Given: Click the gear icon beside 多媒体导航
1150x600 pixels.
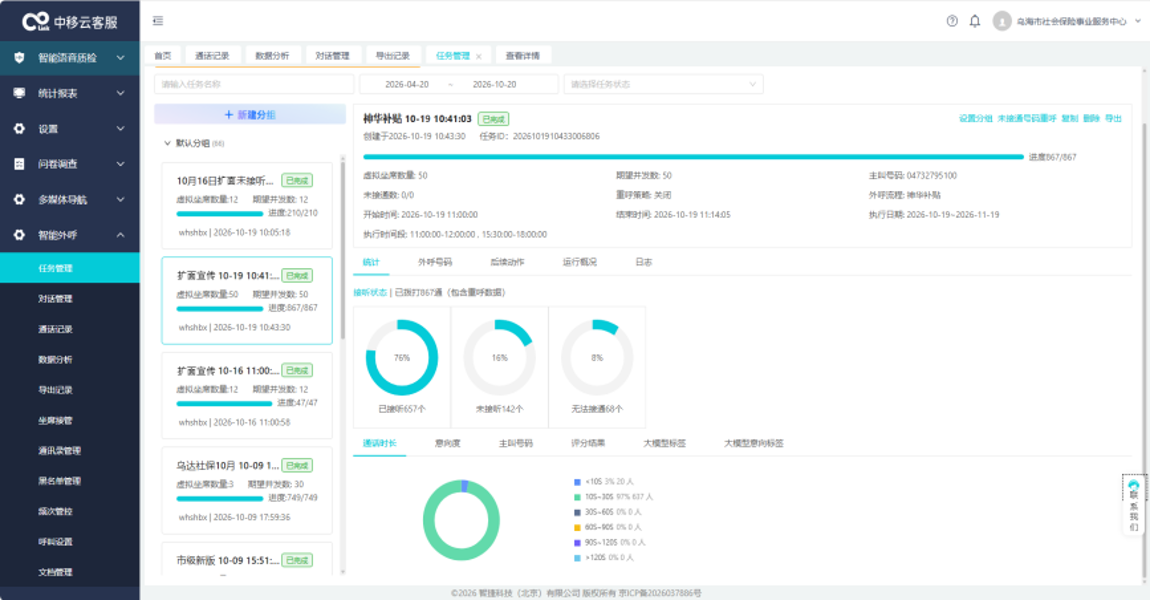Looking at the screenshot, I should coord(19,200).
